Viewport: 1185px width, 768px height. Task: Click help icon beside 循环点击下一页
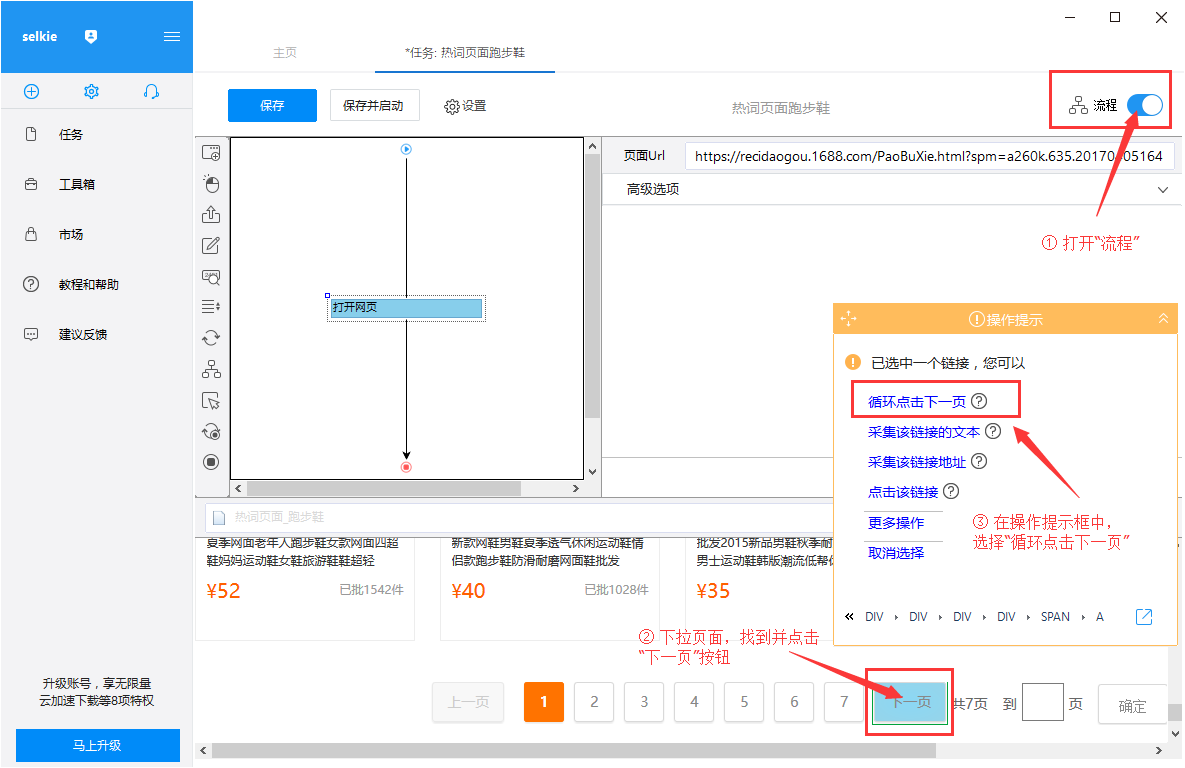coord(979,401)
